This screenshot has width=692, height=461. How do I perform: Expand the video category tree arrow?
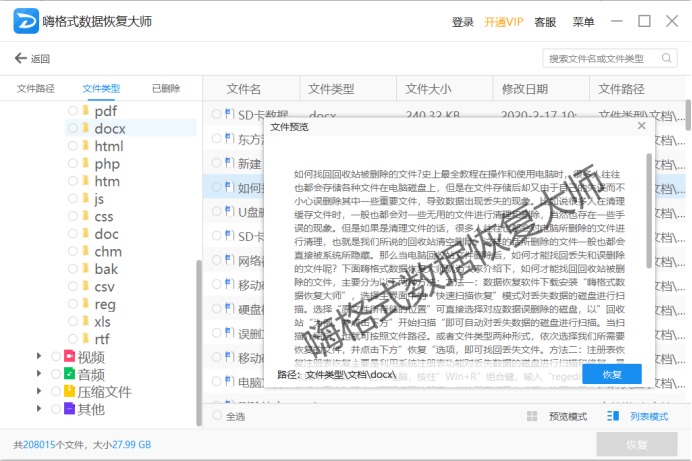click(x=39, y=356)
